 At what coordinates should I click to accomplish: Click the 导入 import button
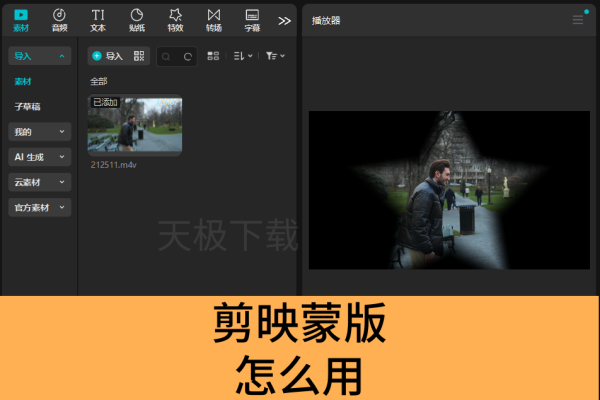point(108,56)
